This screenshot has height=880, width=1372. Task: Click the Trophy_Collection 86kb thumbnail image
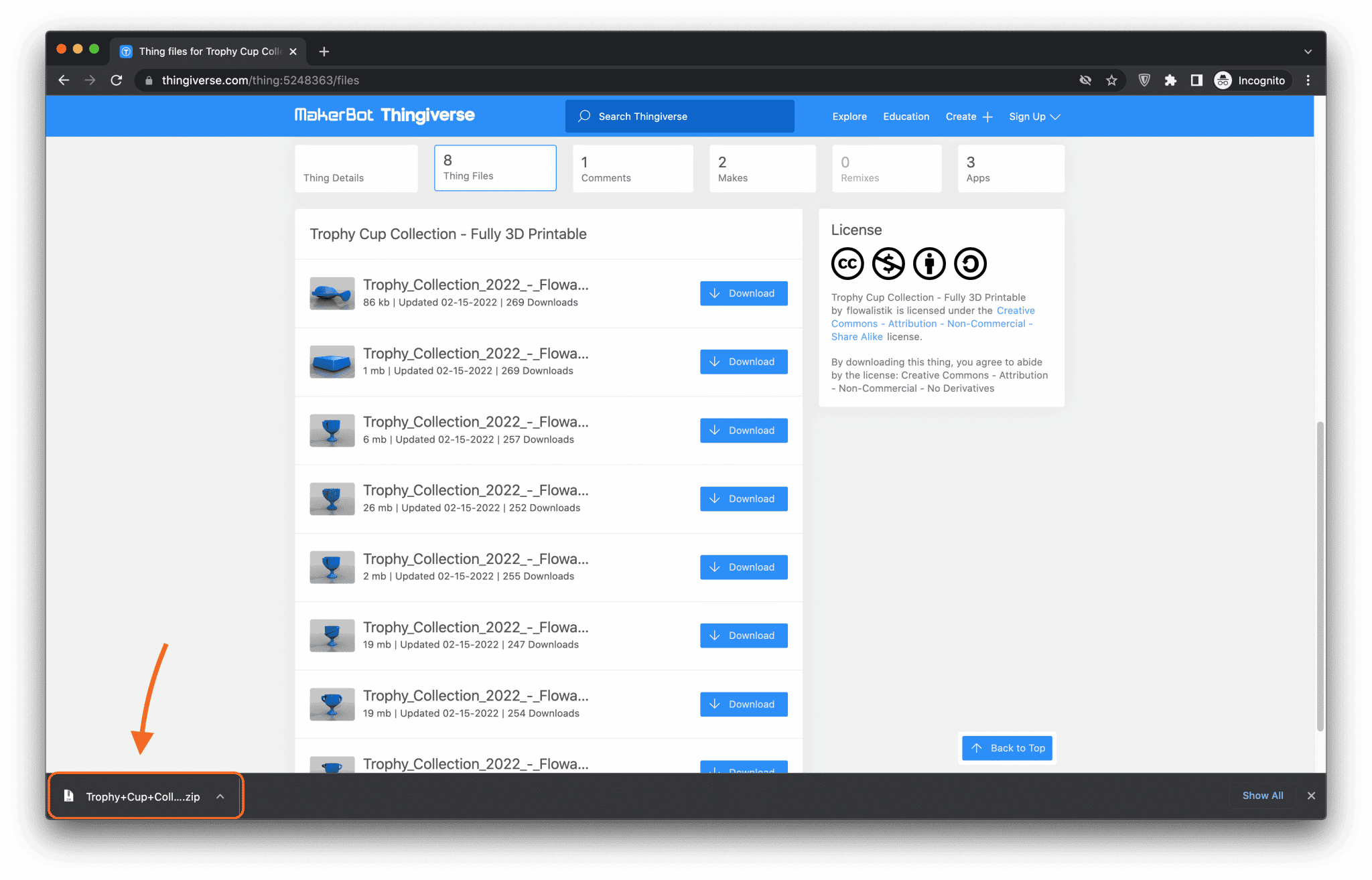pyautogui.click(x=331, y=293)
